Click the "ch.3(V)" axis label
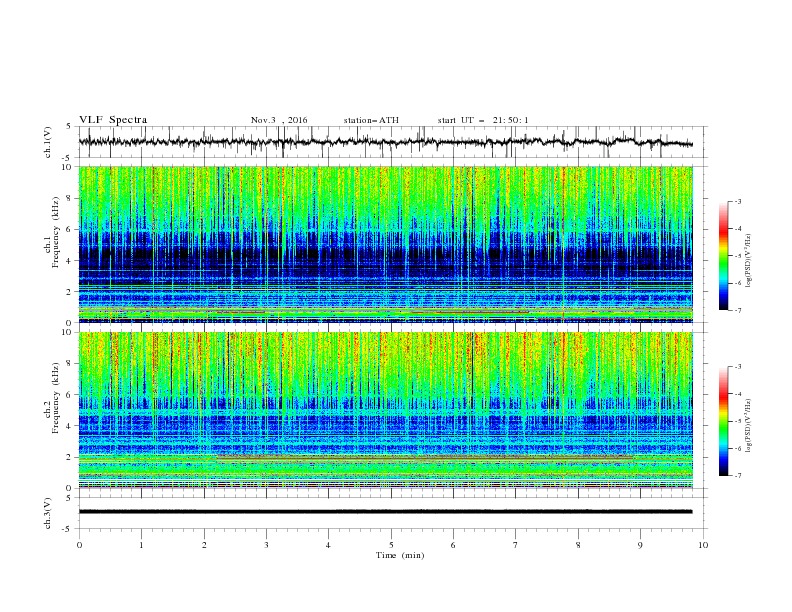 coord(48,514)
